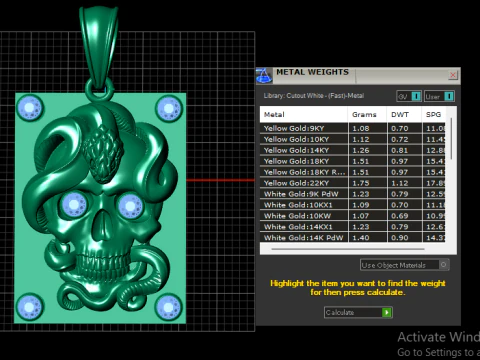The image size is (480, 360).
Task: Click the Calculate button
Action: click(x=358, y=312)
